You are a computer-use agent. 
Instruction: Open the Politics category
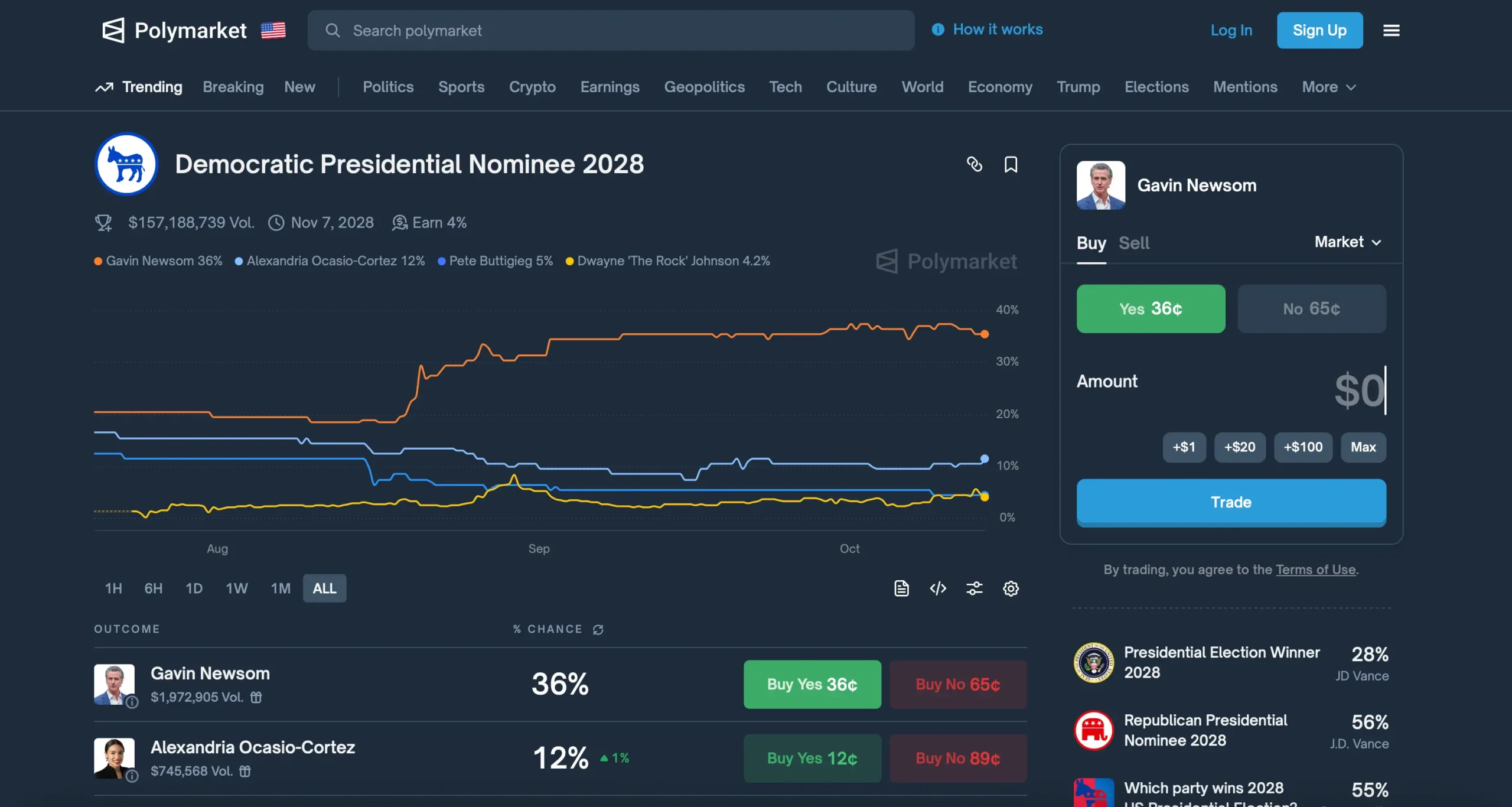(388, 87)
